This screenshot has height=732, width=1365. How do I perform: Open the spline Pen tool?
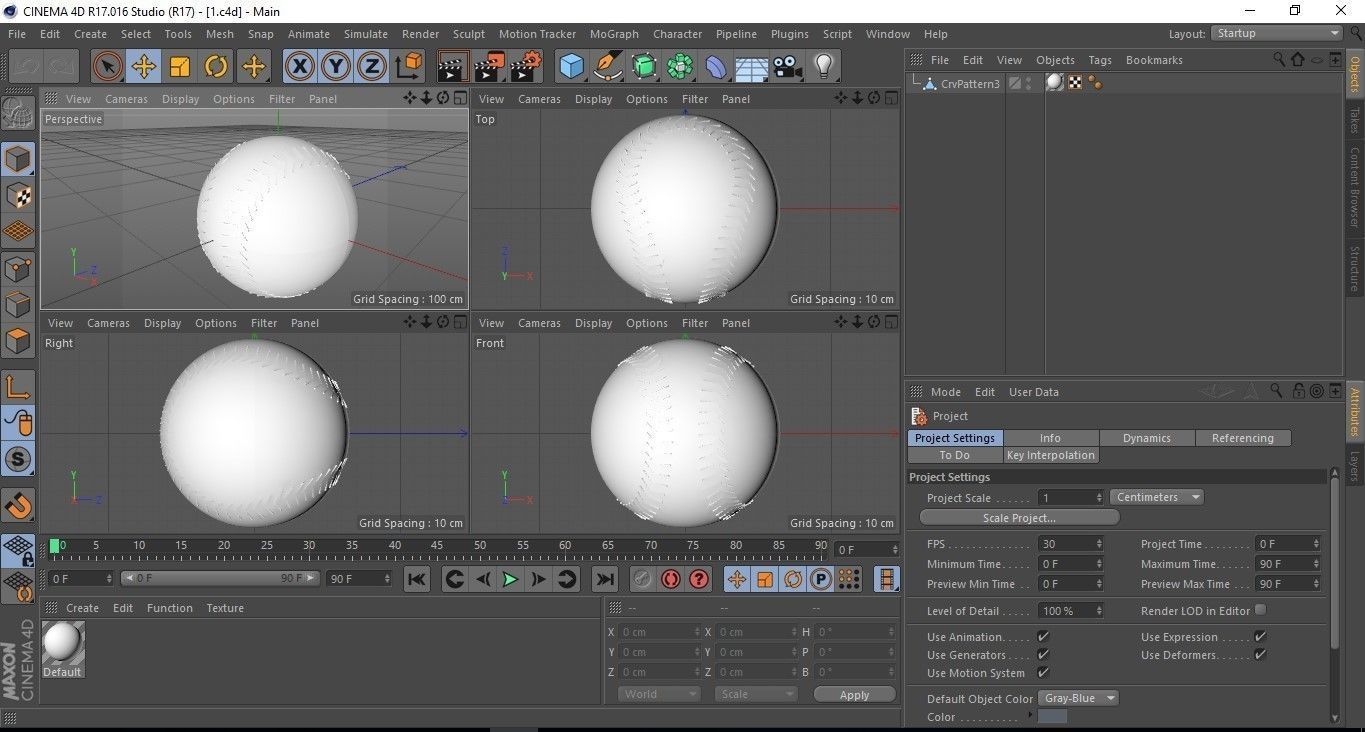point(608,67)
